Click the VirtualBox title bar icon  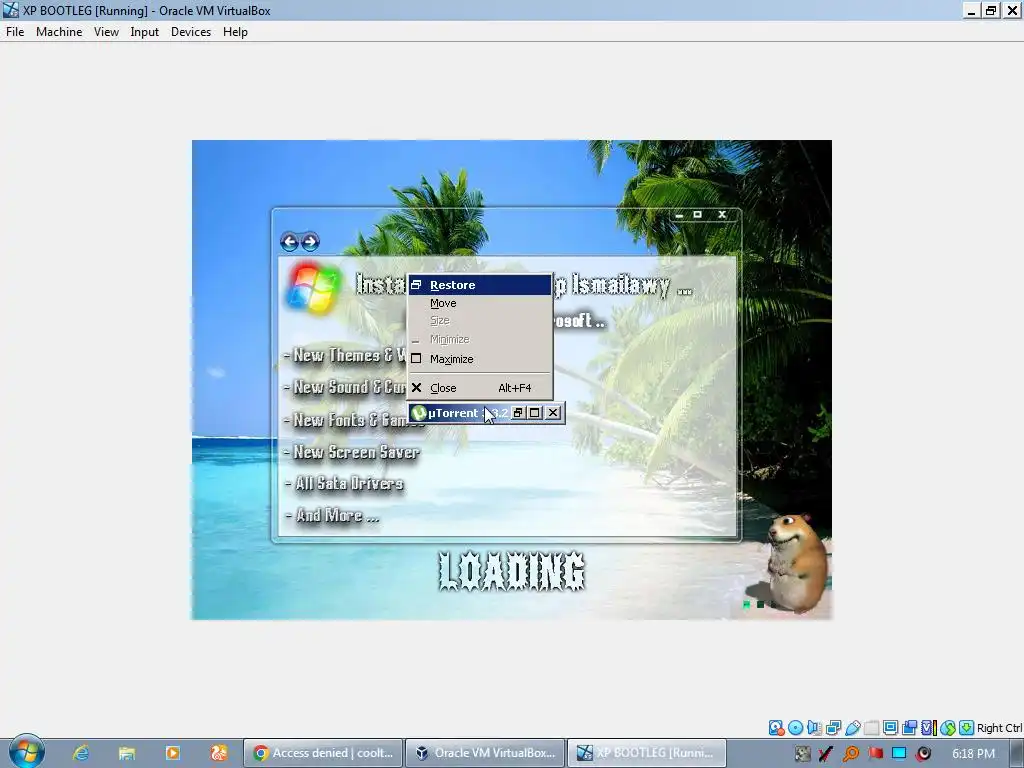(x=10, y=10)
